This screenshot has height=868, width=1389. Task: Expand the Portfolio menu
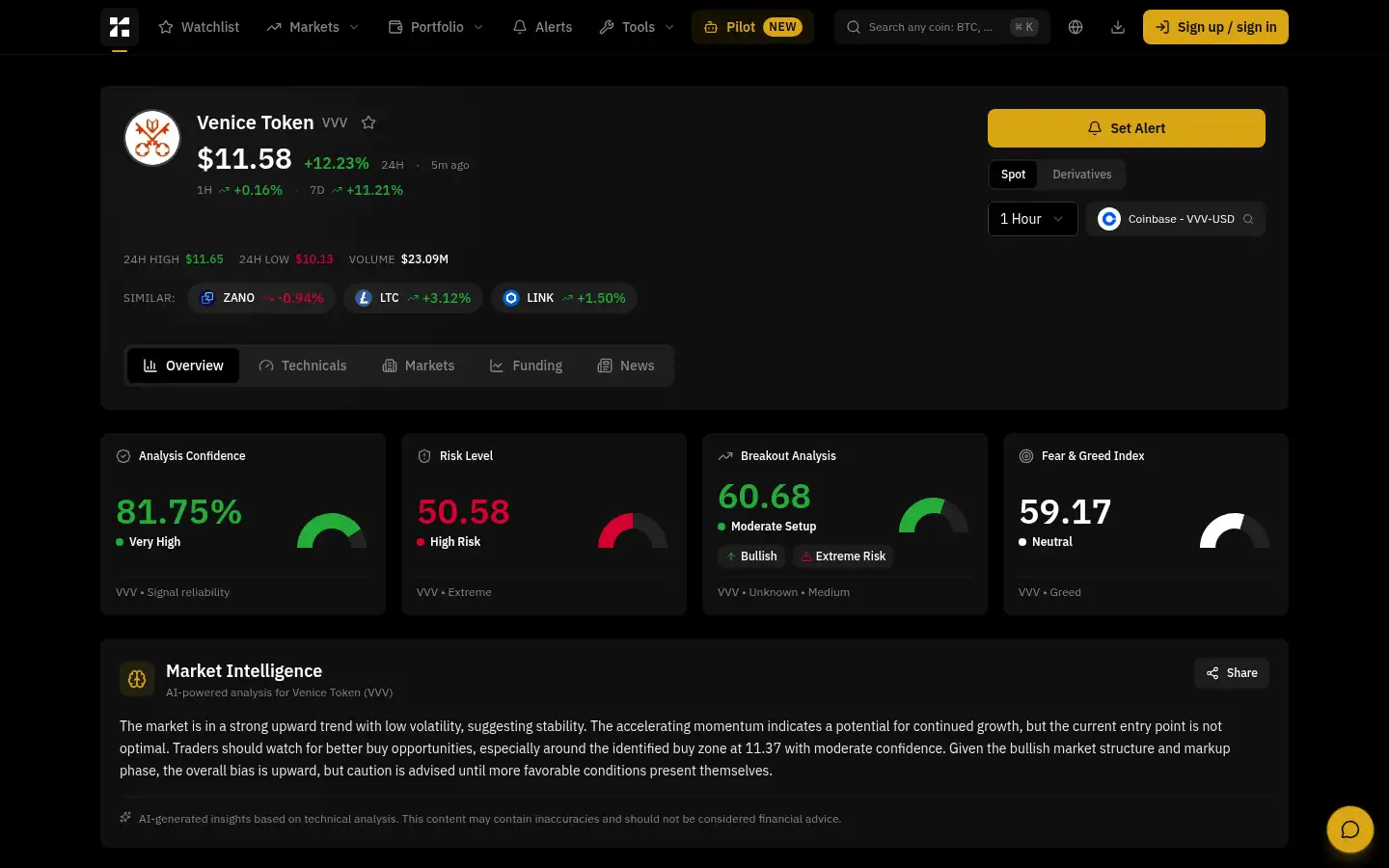coord(436,27)
